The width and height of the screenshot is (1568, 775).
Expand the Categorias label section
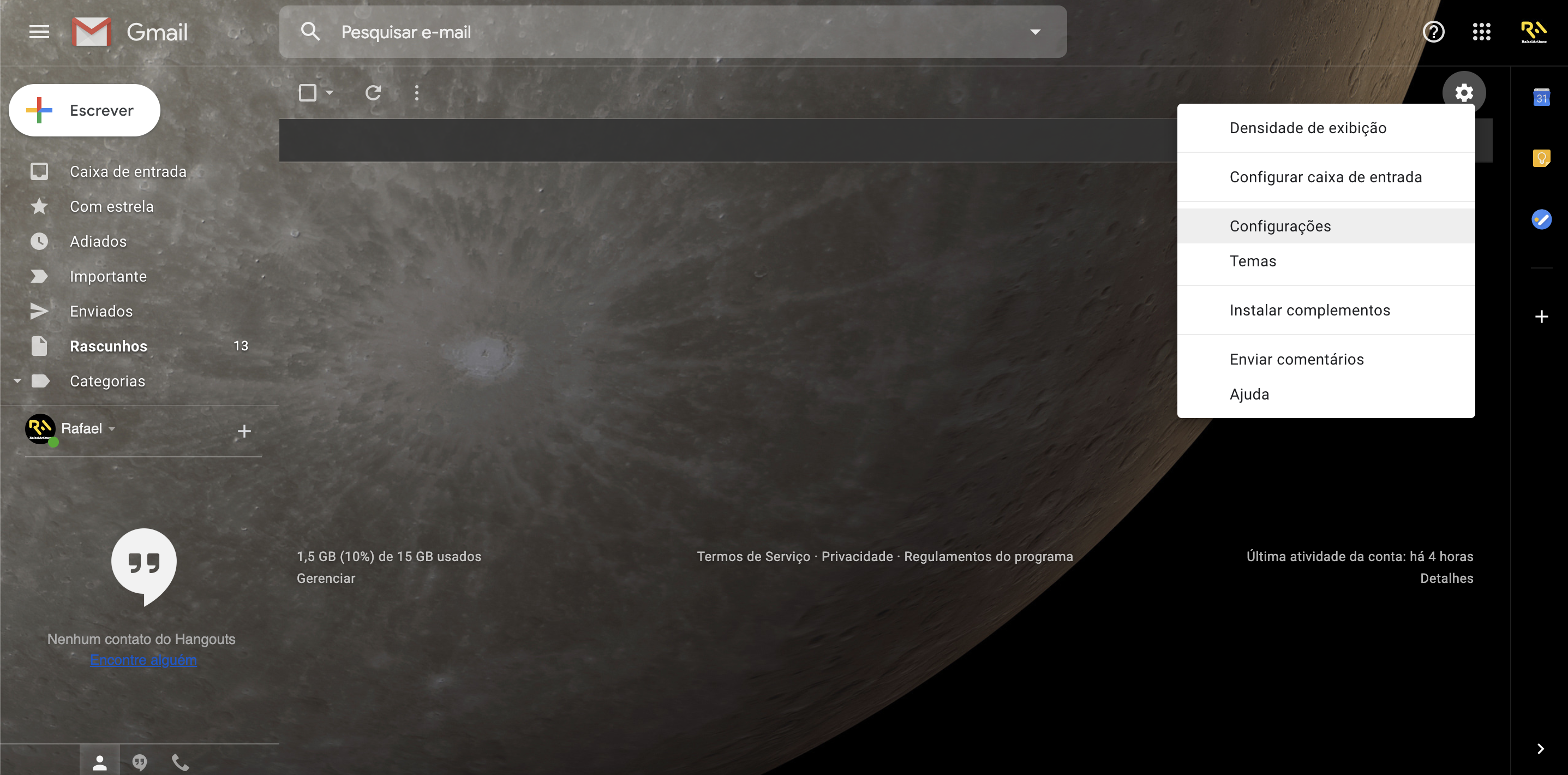17,381
